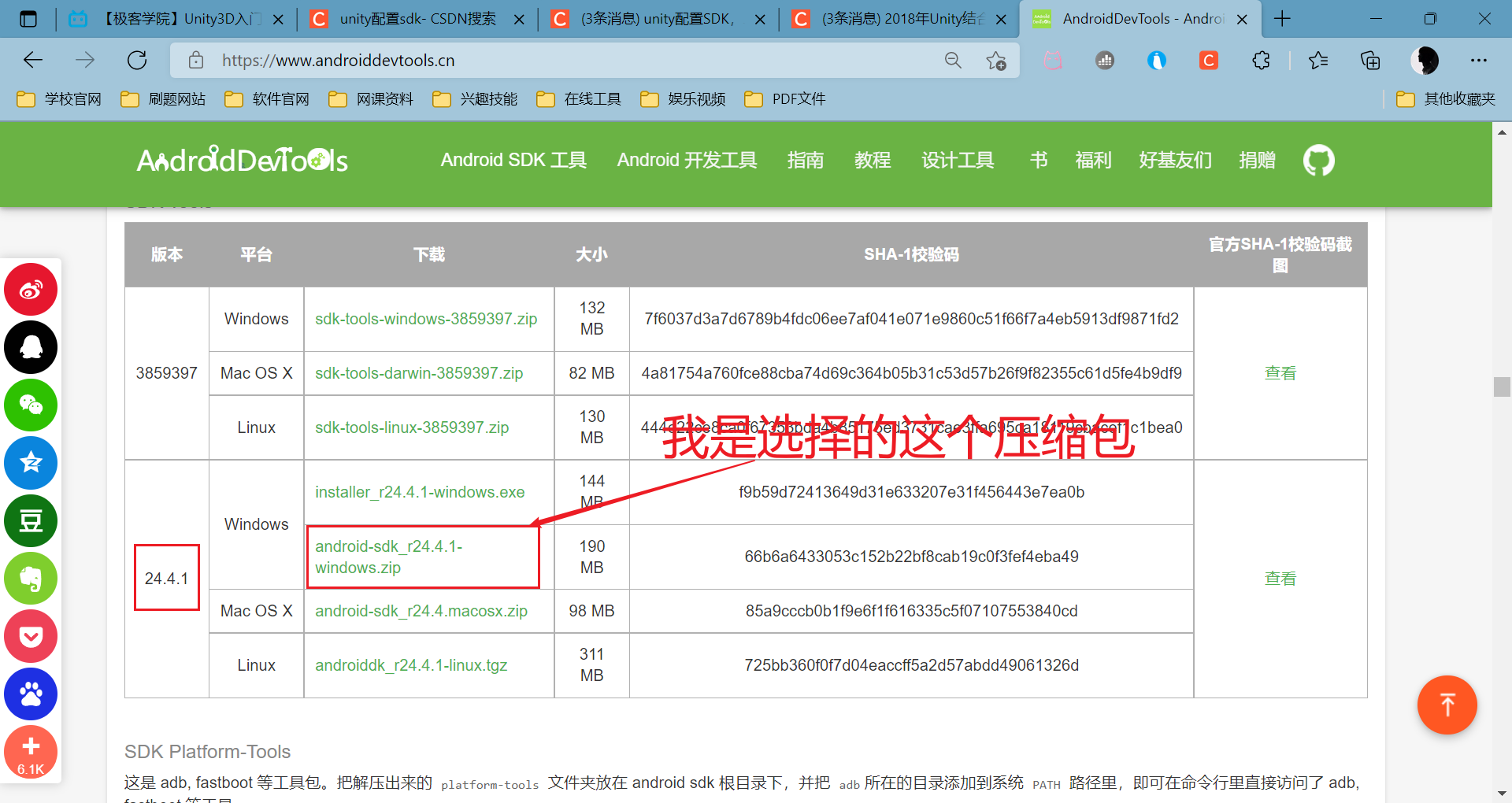Open the blue circle extension
The width and height of the screenshot is (1512, 803).
coord(1157,61)
